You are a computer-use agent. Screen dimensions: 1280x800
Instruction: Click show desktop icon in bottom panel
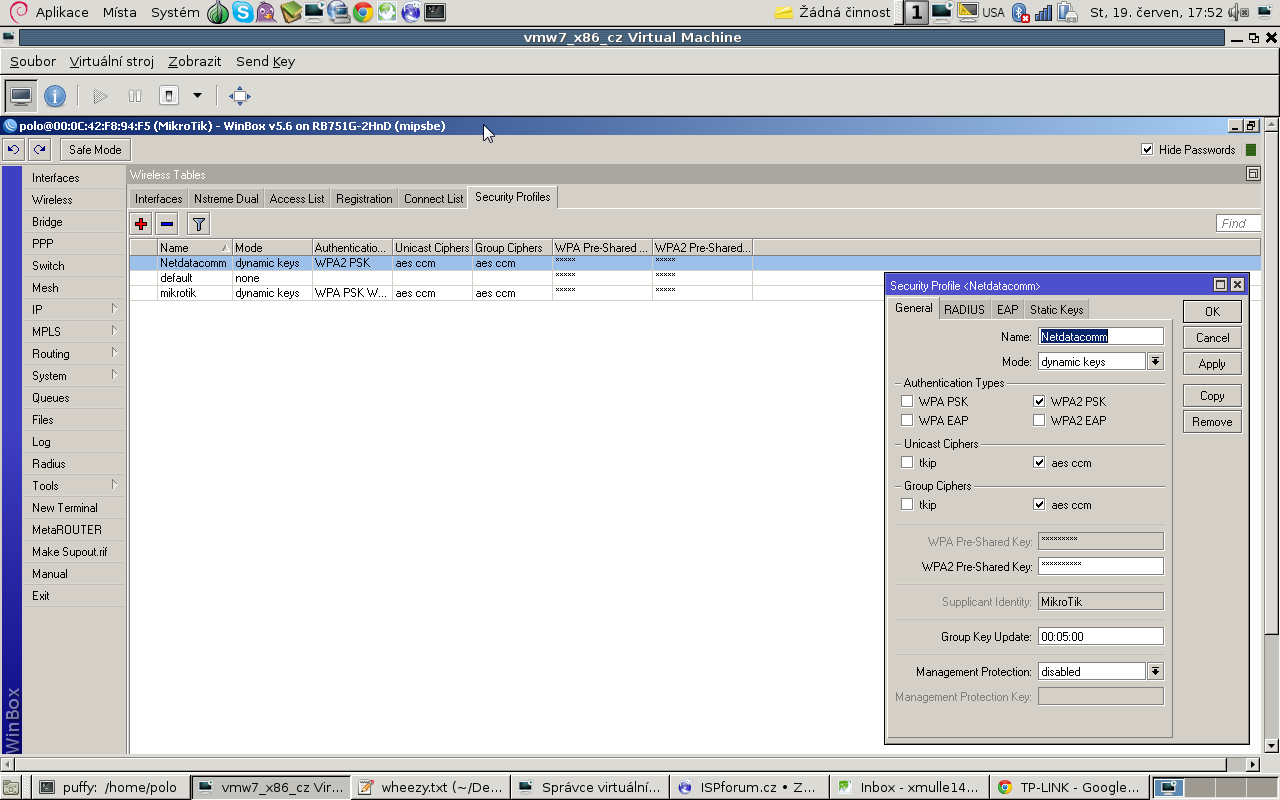(10, 787)
